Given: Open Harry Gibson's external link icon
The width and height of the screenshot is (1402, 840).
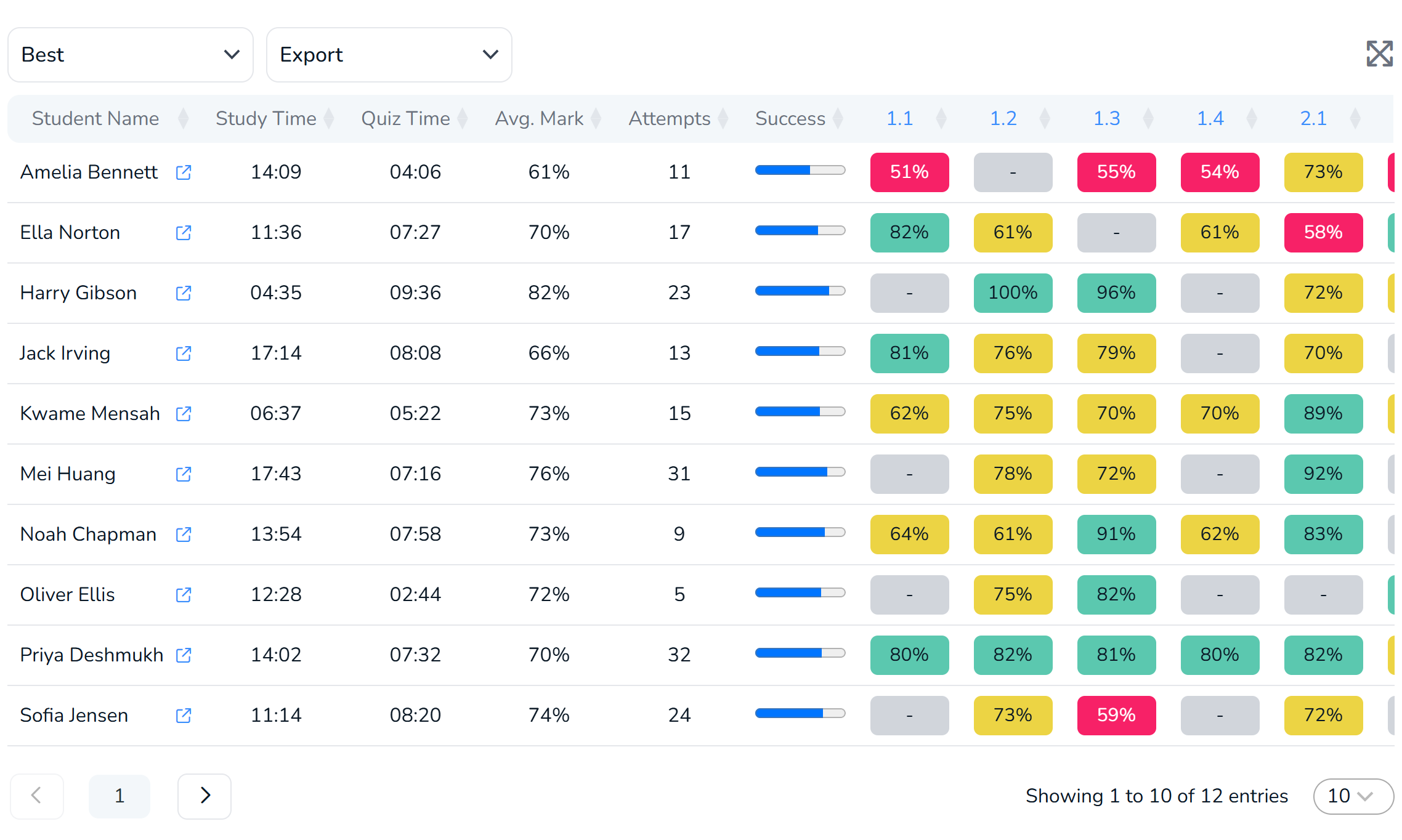Looking at the screenshot, I should [184, 293].
